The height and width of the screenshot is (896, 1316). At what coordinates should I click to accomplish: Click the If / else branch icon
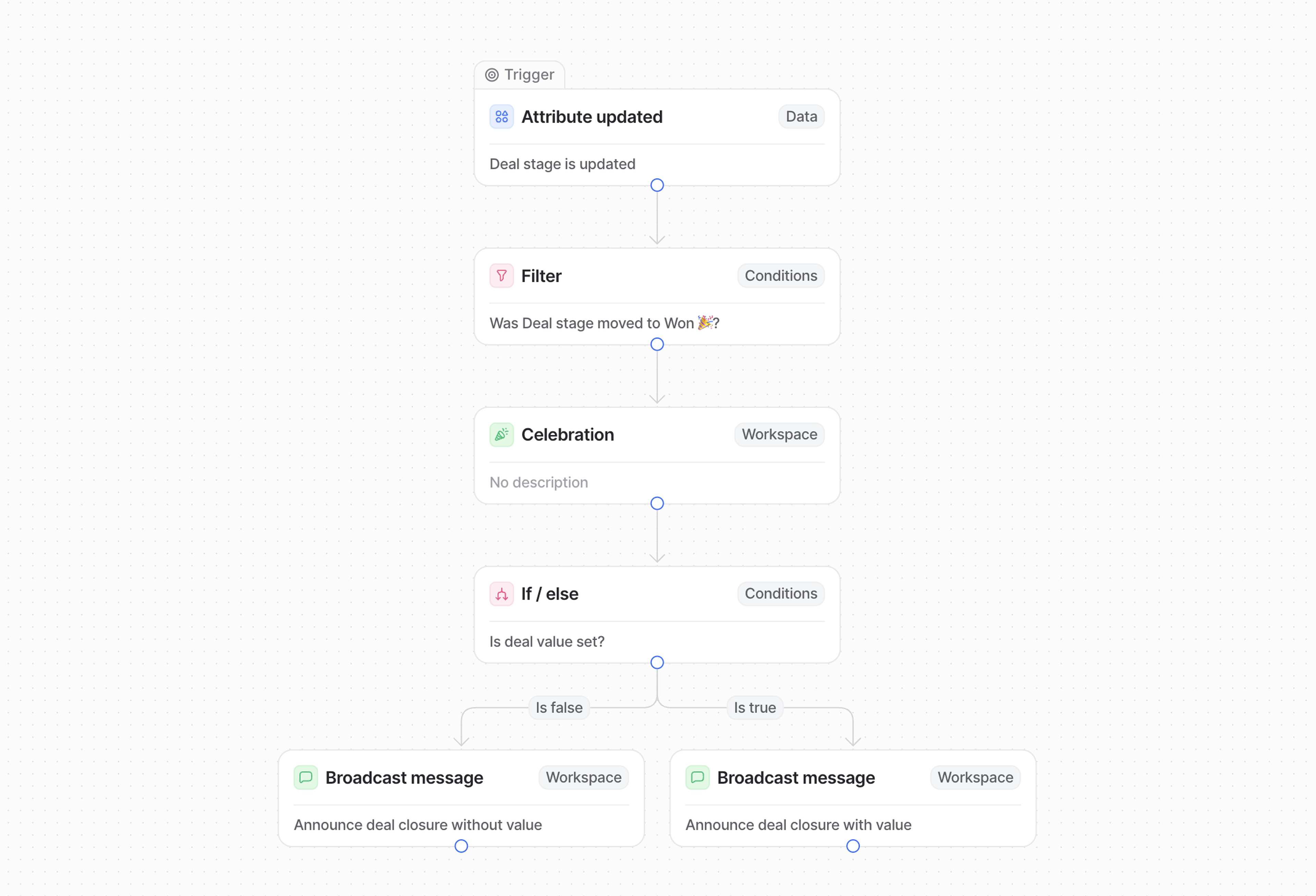(x=501, y=594)
